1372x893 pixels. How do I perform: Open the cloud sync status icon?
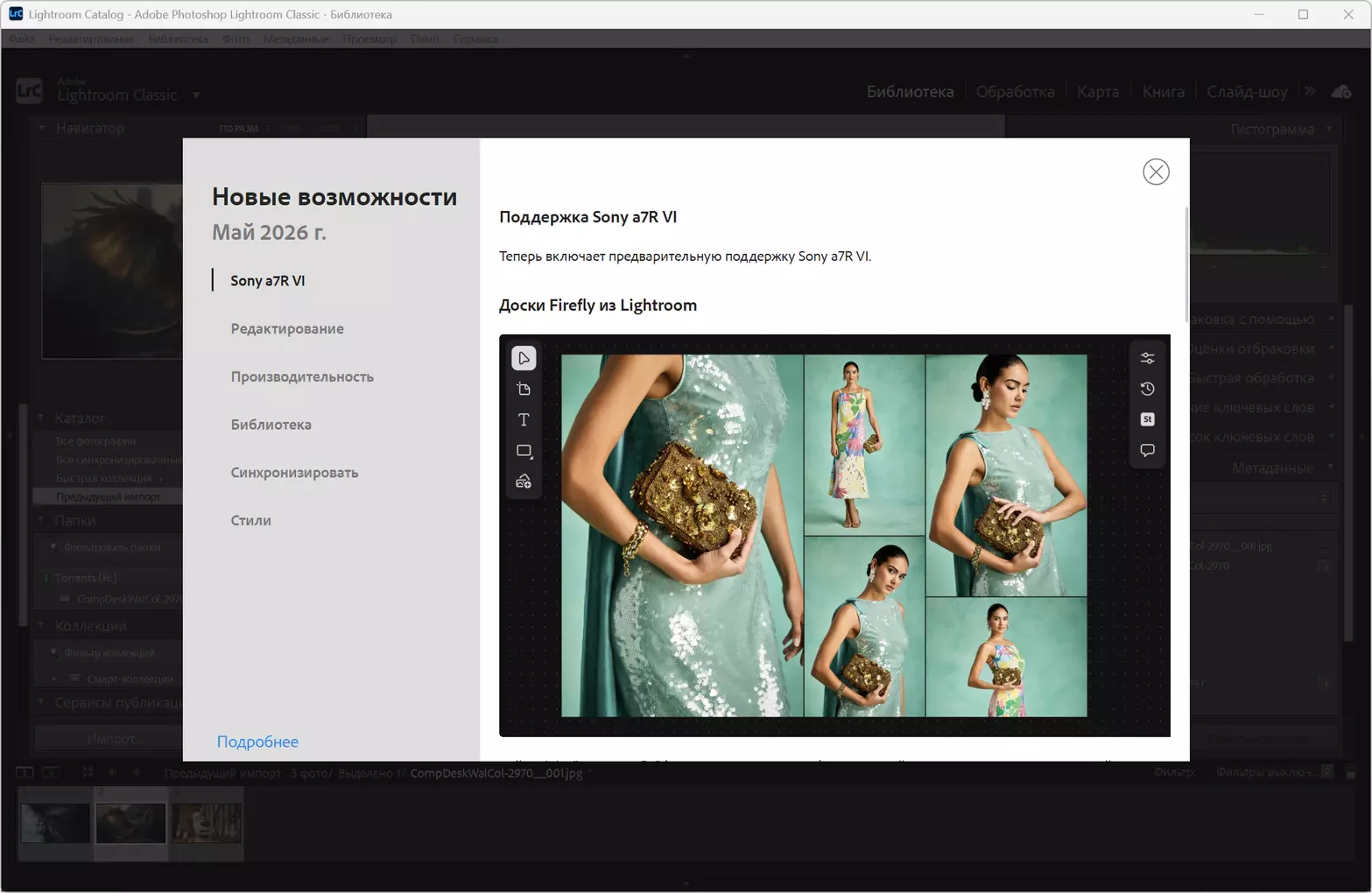pyautogui.click(x=1340, y=91)
